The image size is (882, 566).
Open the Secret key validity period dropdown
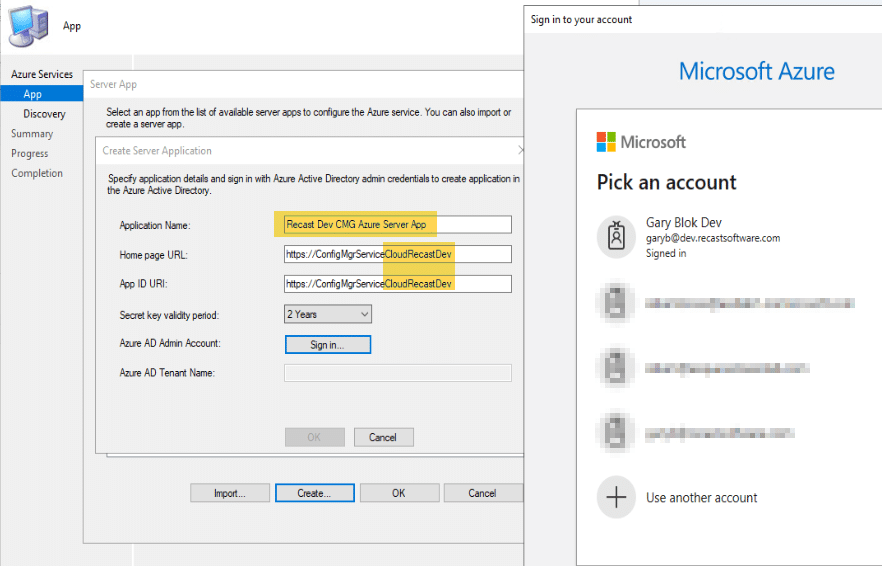(x=328, y=314)
